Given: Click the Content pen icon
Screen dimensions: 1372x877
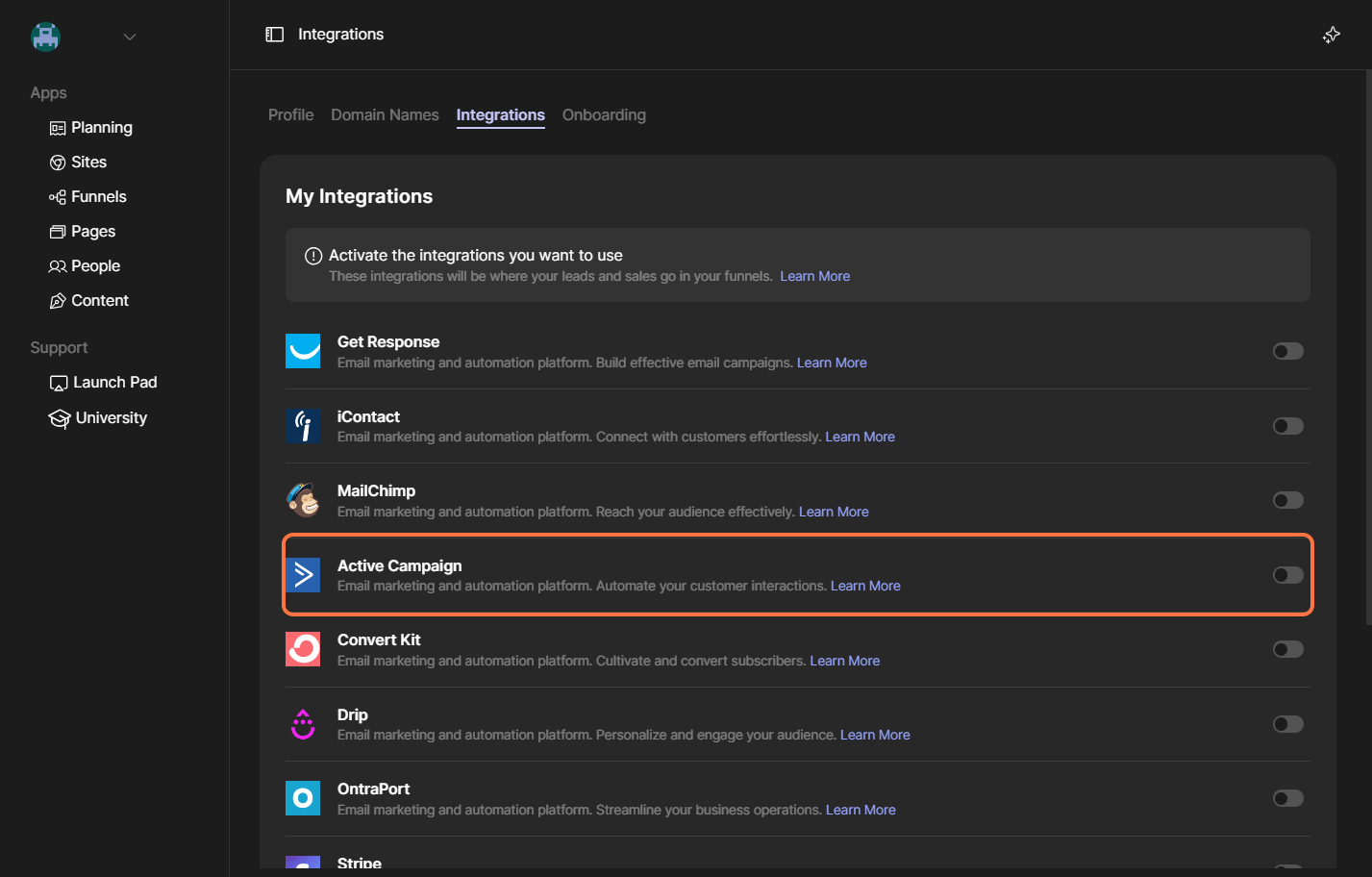Looking at the screenshot, I should point(58,301).
